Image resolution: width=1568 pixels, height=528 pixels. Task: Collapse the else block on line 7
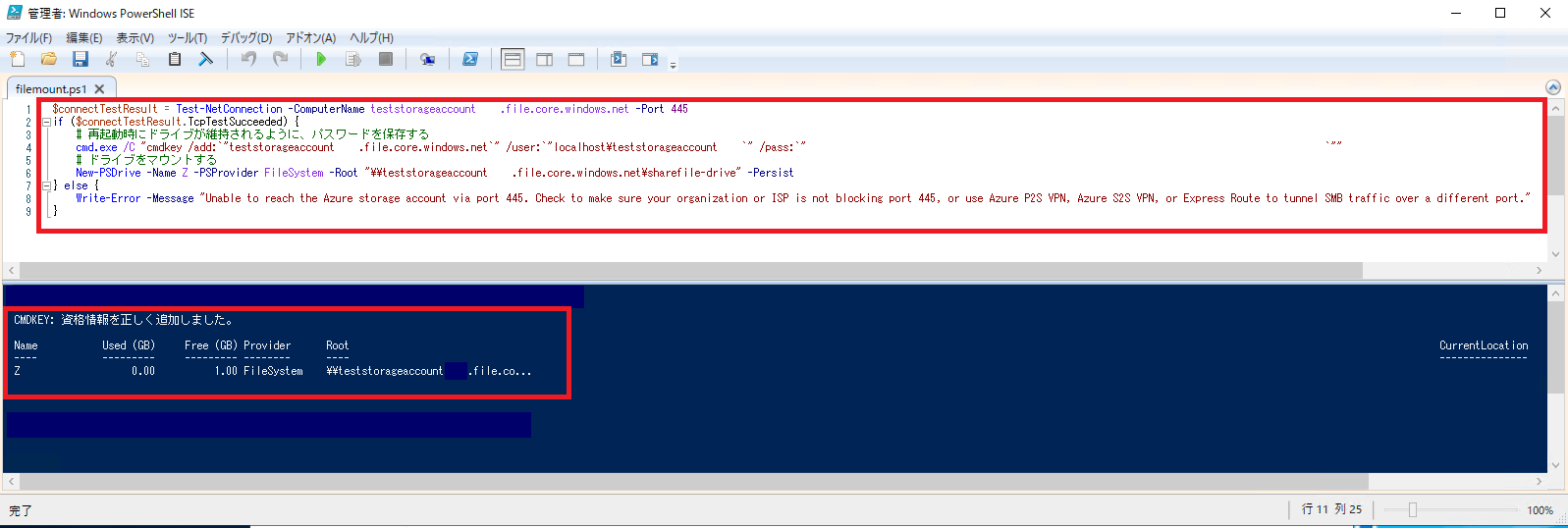[x=46, y=185]
